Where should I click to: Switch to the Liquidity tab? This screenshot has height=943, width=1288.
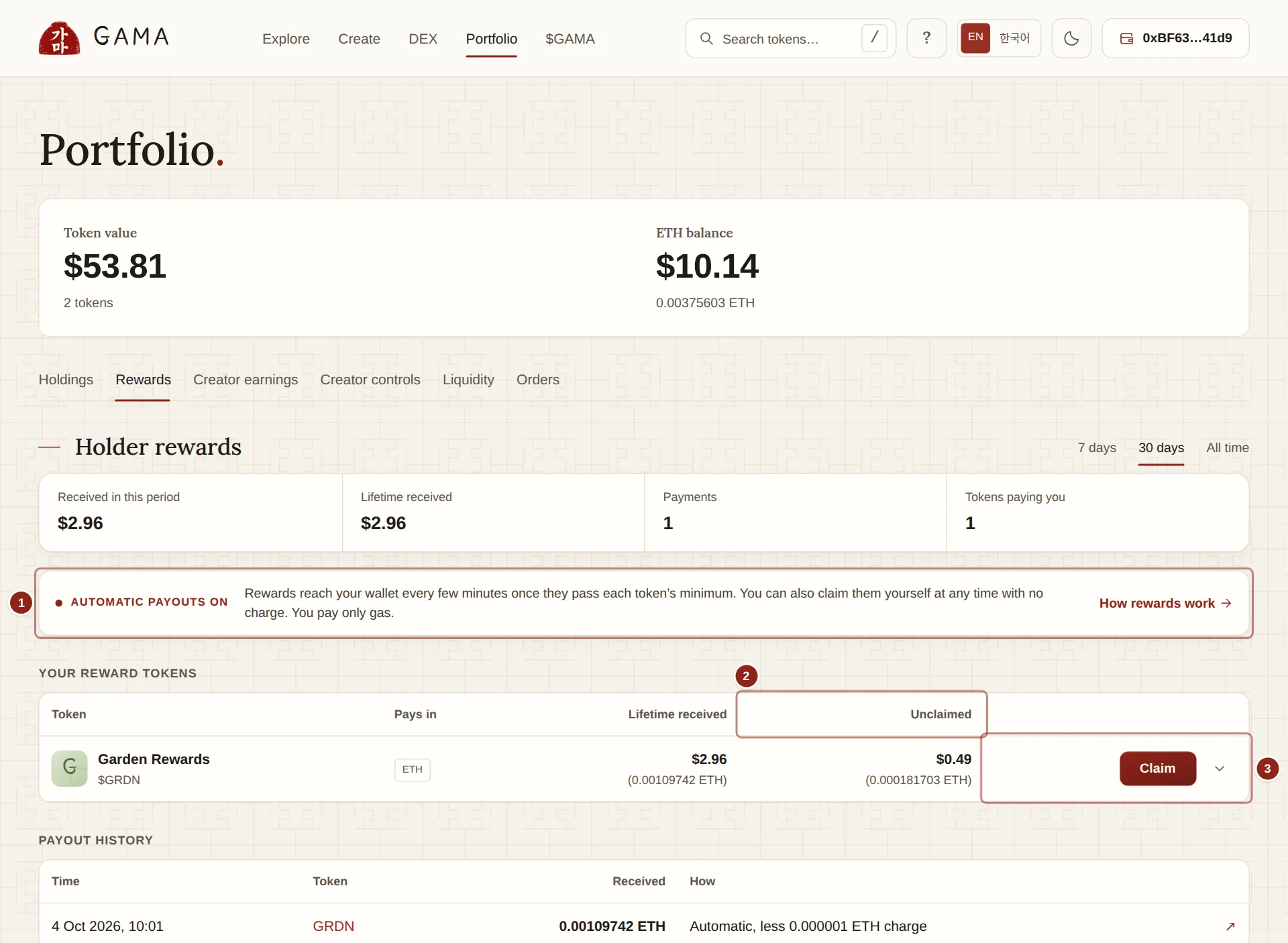468,380
